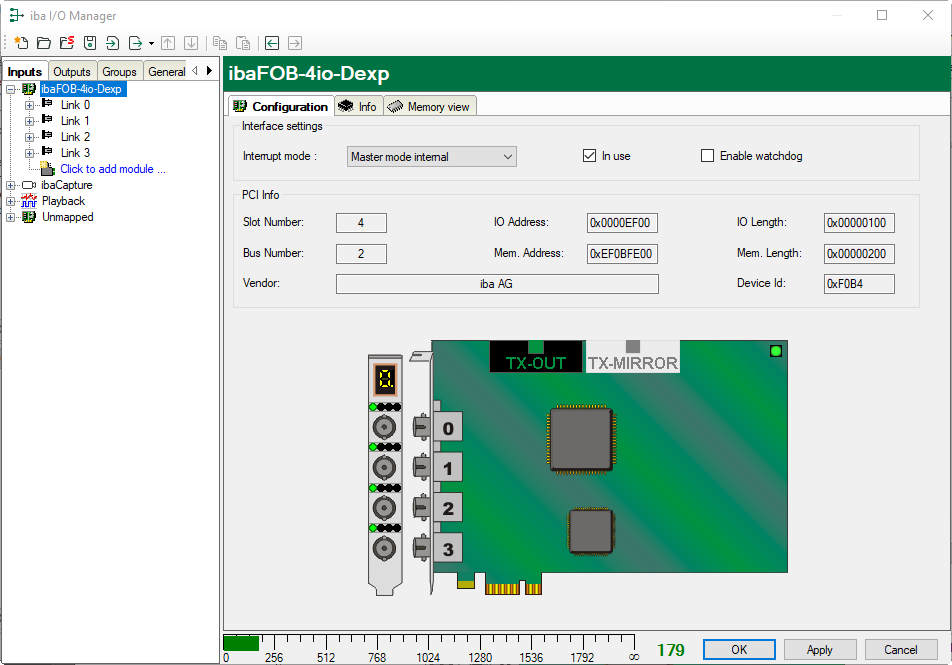Uncheck the In use checkbox
This screenshot has width=952, height=665.
[589, 156]
